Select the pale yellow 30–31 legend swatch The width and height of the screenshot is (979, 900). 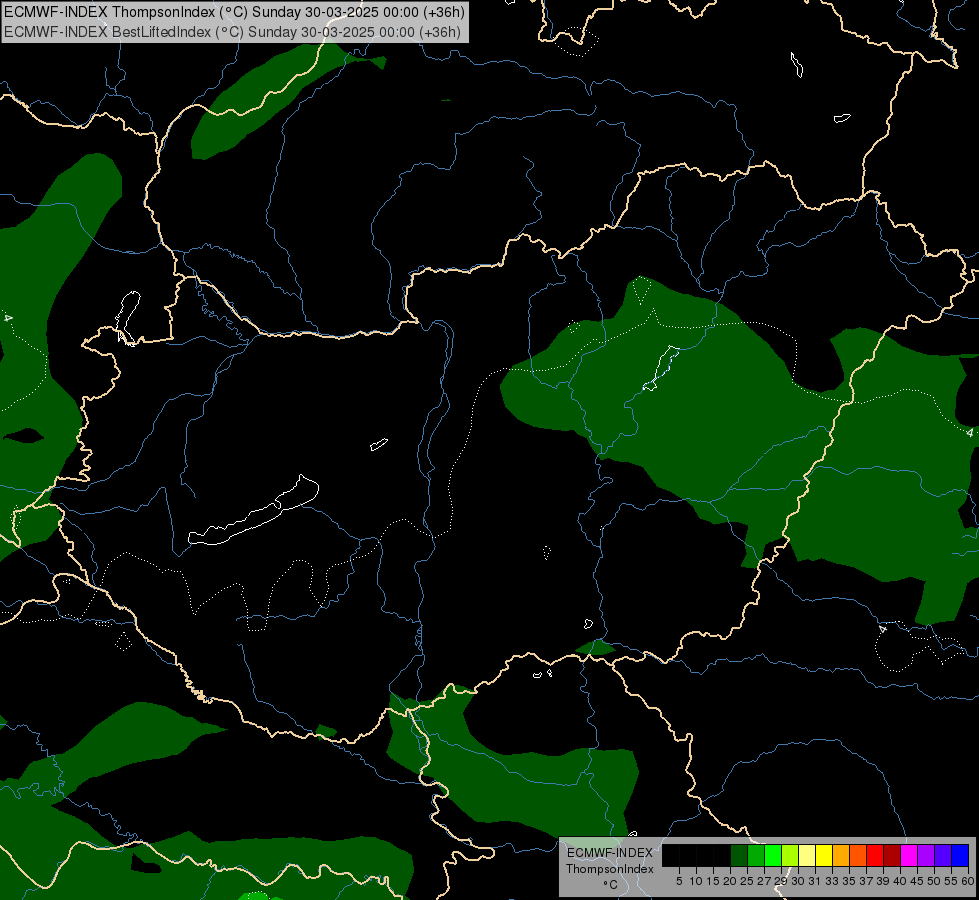point(807,855)
